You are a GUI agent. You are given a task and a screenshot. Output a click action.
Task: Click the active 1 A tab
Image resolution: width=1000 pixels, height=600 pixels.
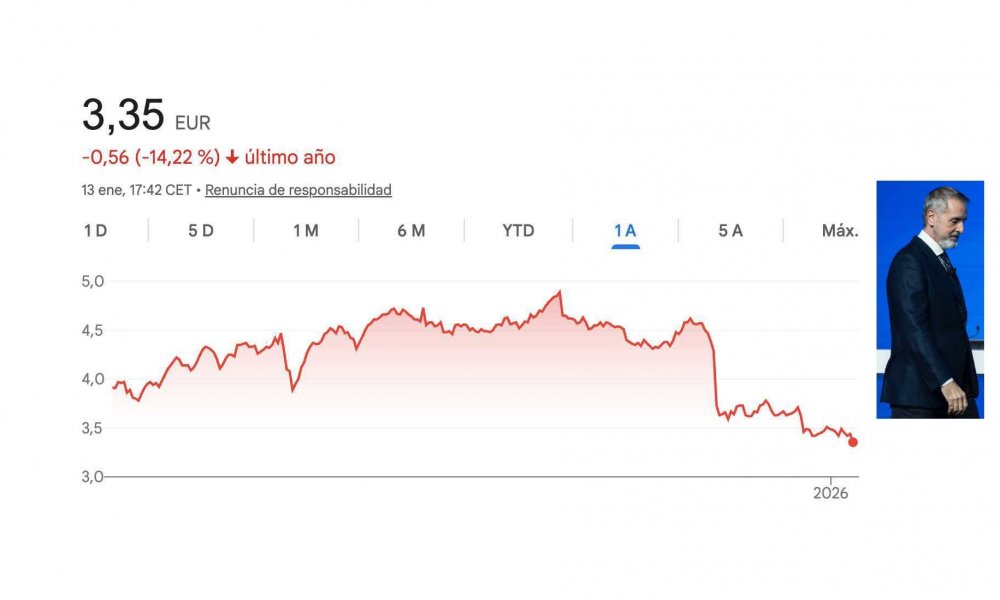click(x=625, y=231)
